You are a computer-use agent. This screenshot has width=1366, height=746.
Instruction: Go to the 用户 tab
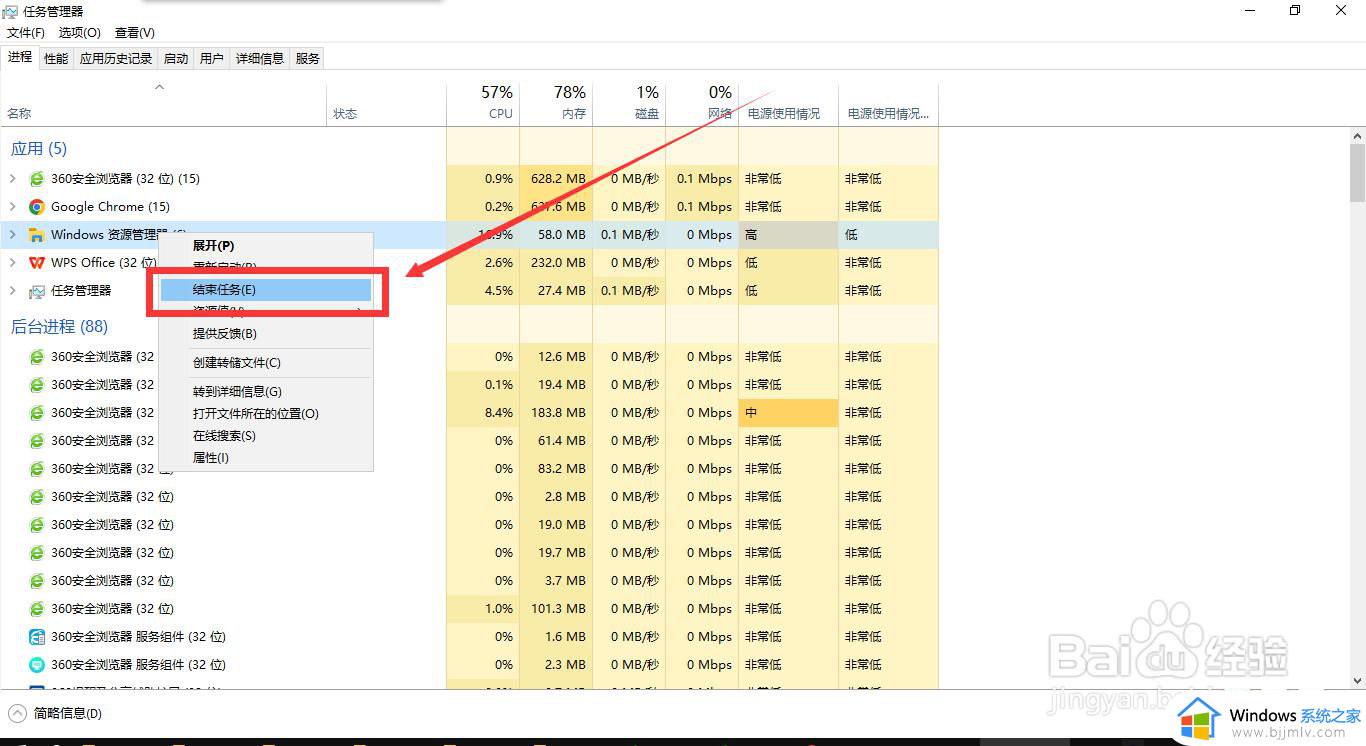212,59
